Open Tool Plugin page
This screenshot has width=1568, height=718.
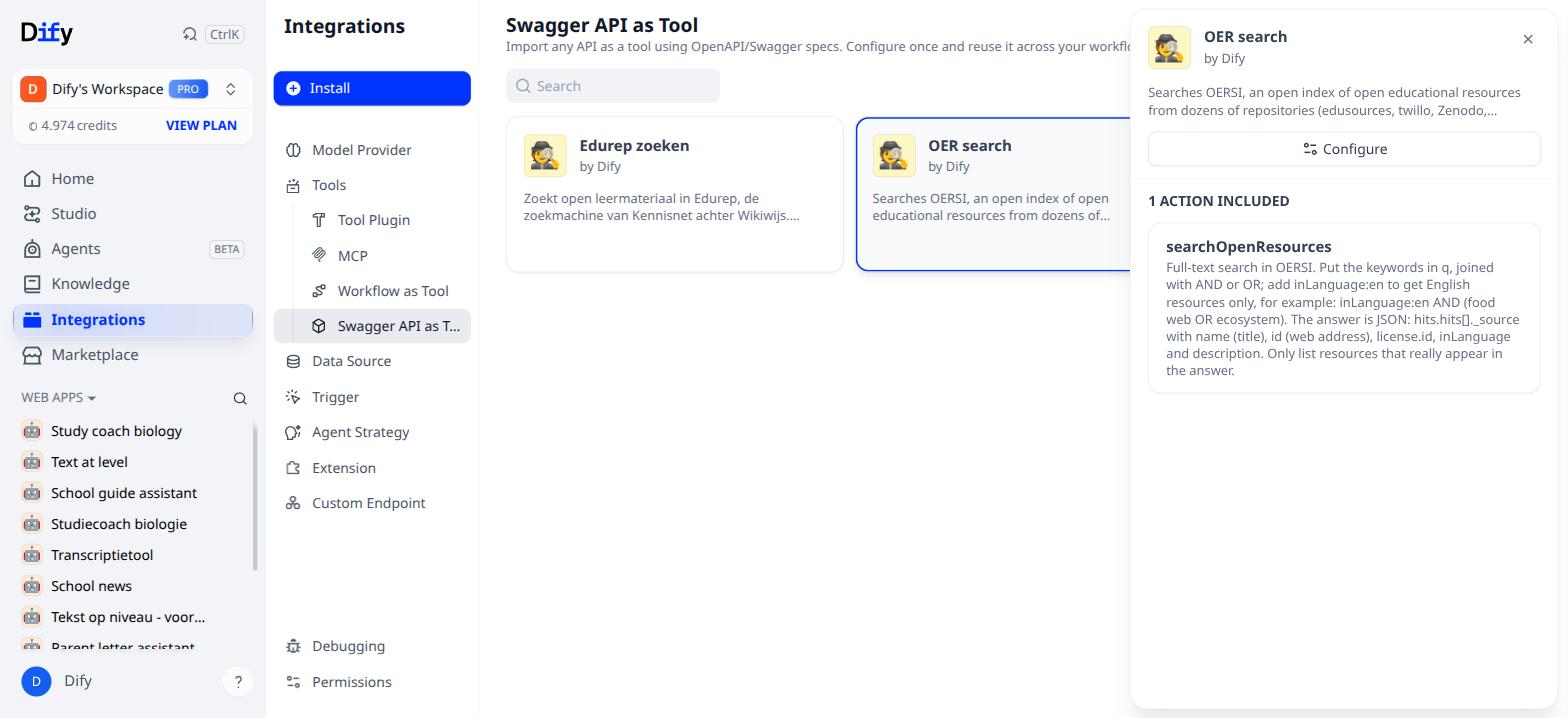click(372, 220)
